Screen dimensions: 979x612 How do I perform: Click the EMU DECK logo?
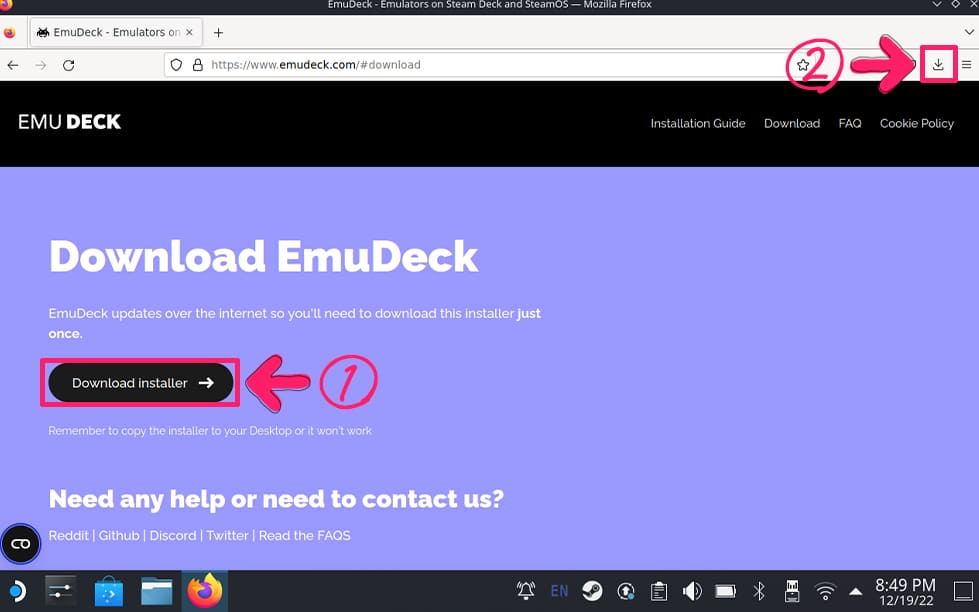69,122
